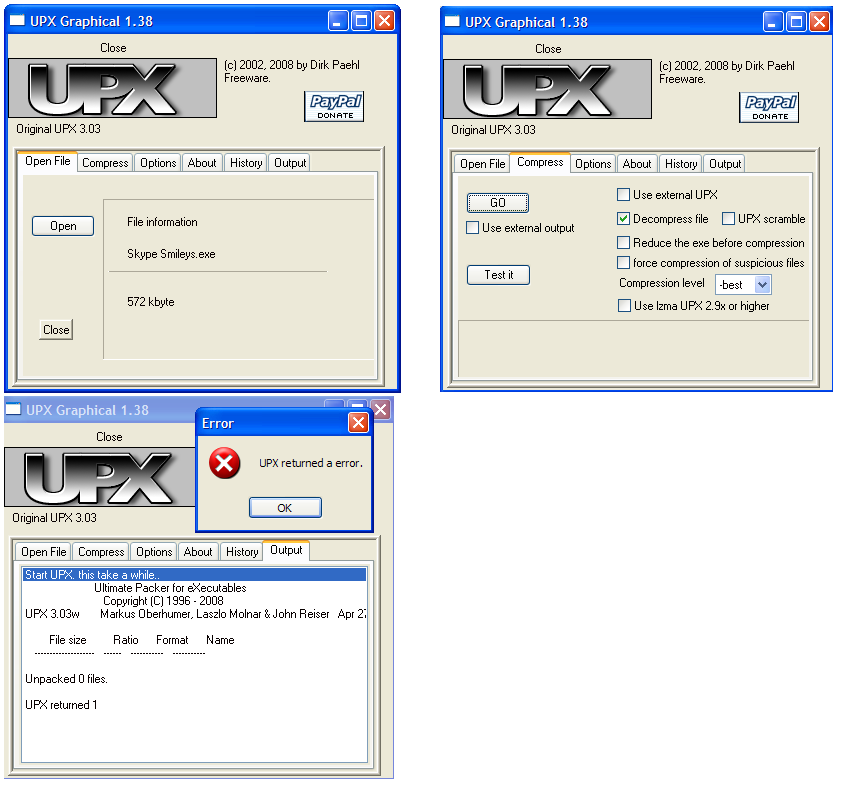Select the highlighted Start UPX output line
The height and width of the screenshot is (795, 845).
(x=194, y=575)
